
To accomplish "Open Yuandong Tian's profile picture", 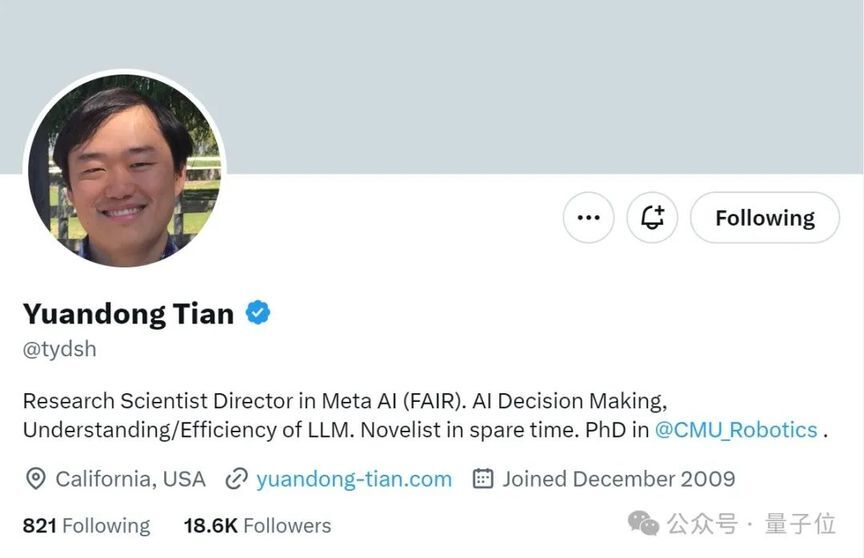I will pyautogui.click(x=125, y=170).
